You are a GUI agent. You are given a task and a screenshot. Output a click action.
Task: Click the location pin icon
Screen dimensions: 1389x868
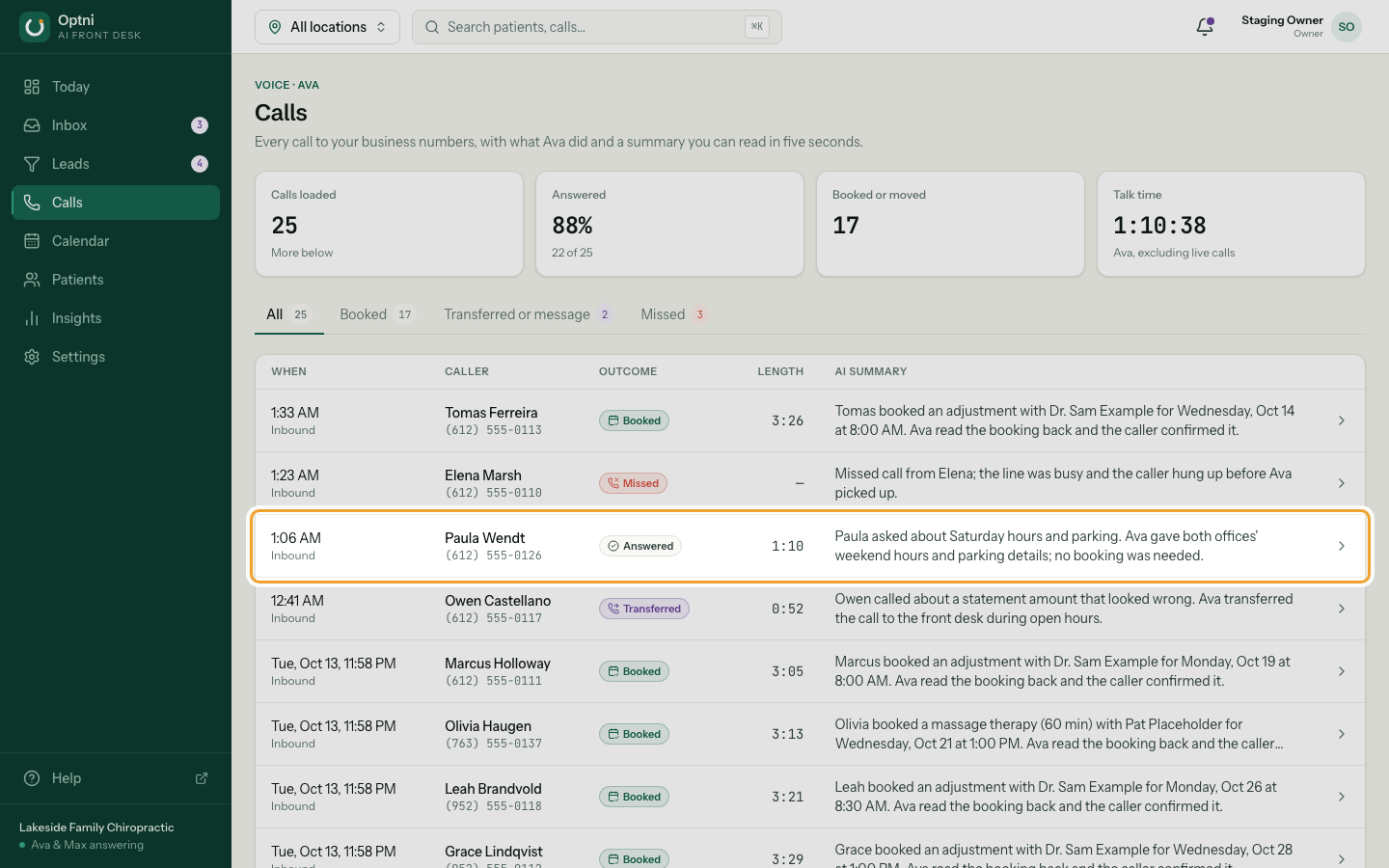pyautogui.click(x=275, y=27)
